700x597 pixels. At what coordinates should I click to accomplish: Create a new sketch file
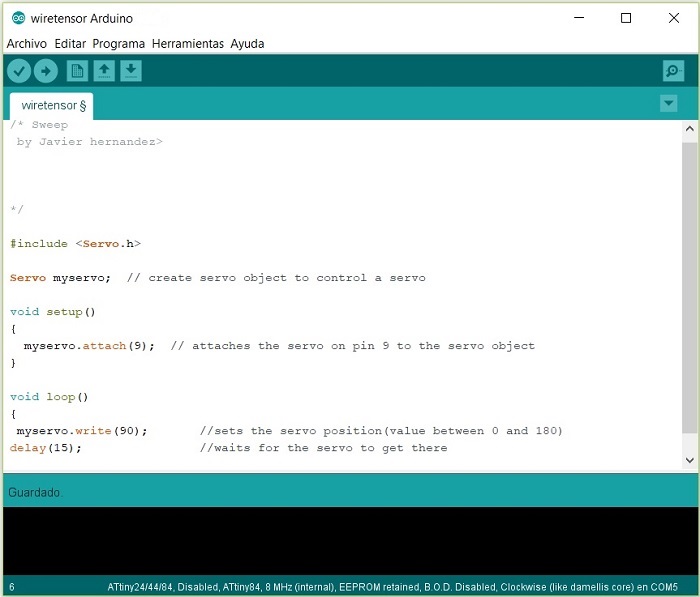(77, 71)
